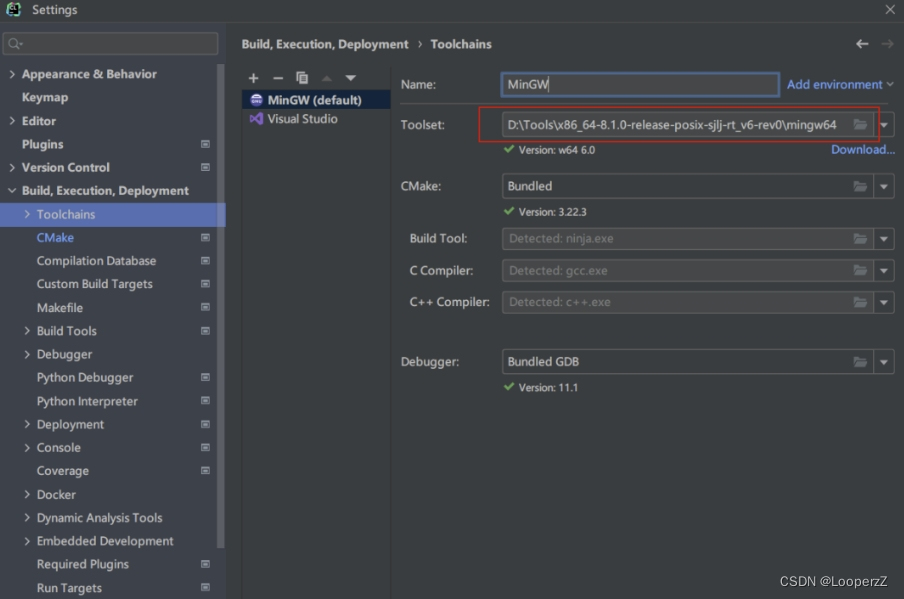The width and height of the screenshot is (904, 599).
Task: Navigate forward with right arrow
Action: (x=887, y=44)
